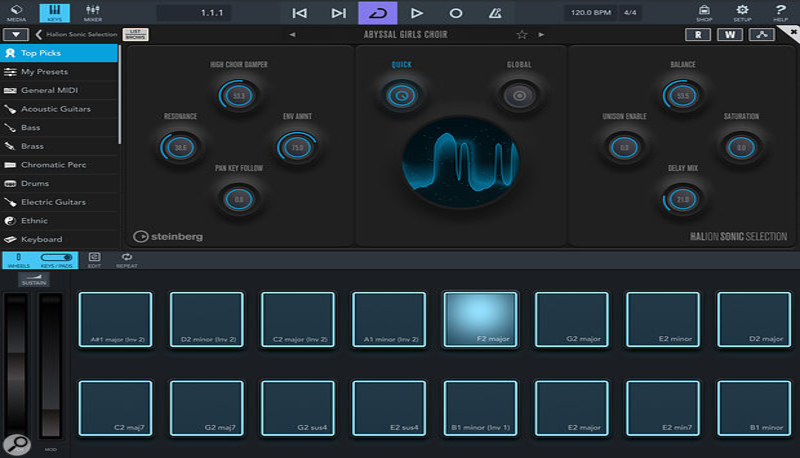The height and width of the screenshot is (458, 800).
Task: Show the Wheels controls
Action: tap(19, 260)
